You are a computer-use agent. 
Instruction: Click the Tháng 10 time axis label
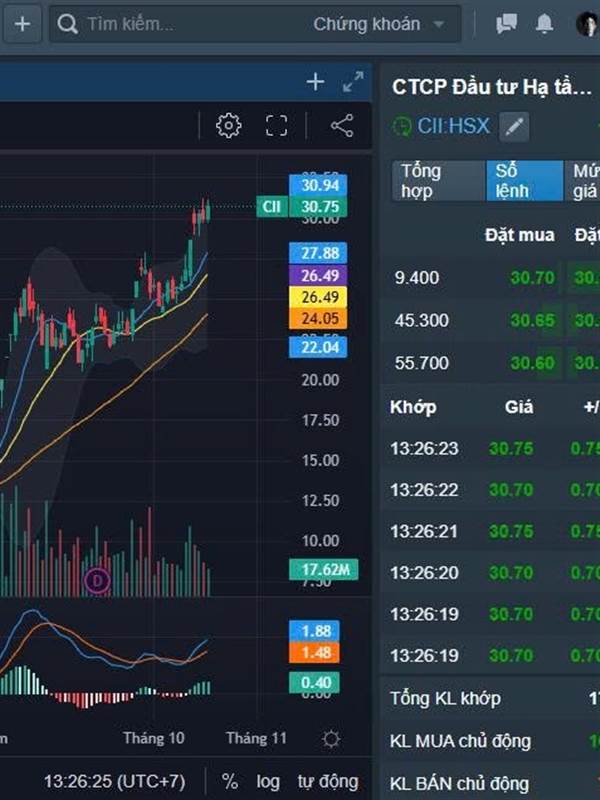[x=154, y=738]
